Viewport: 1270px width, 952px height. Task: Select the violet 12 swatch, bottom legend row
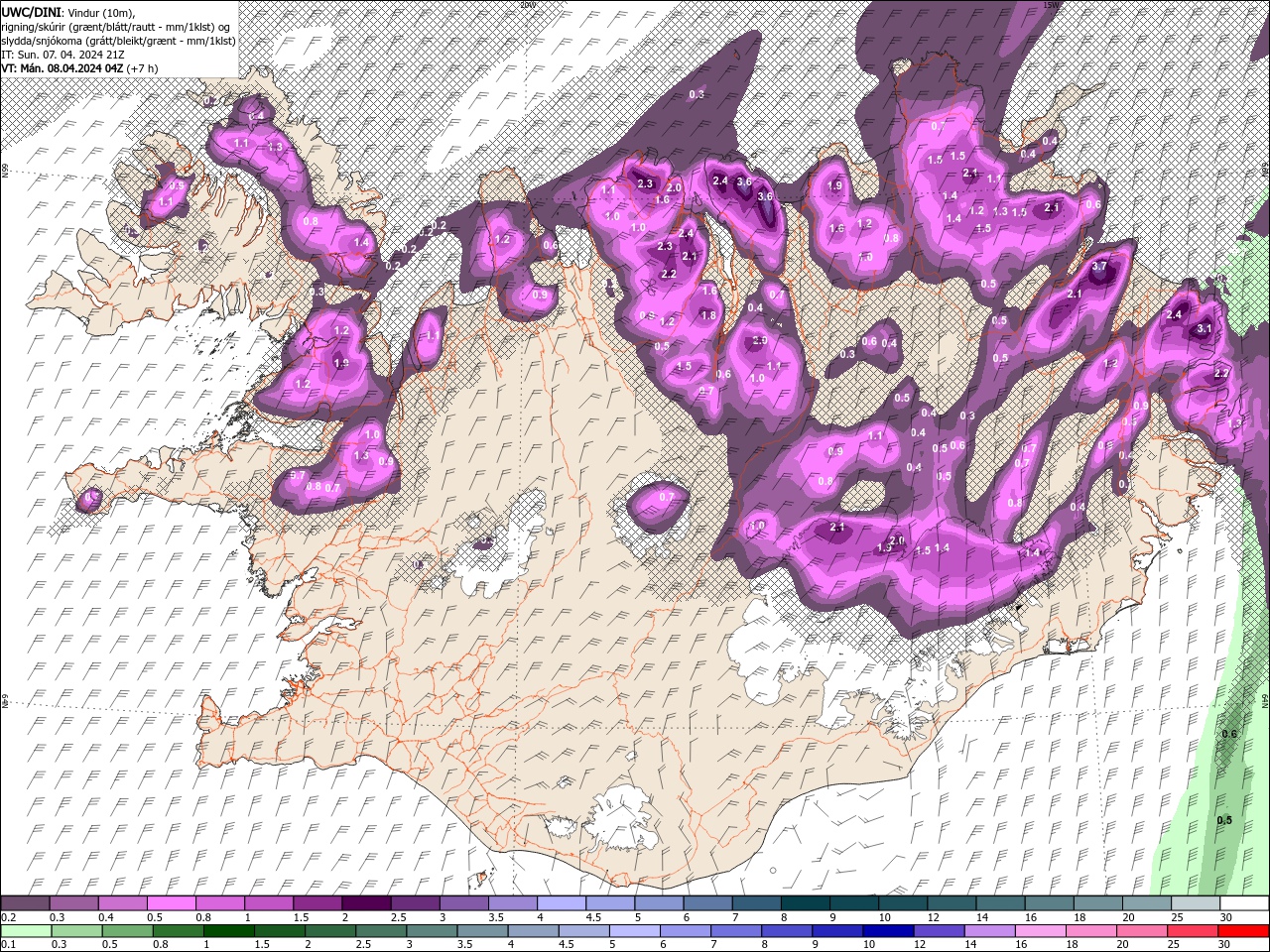tap(939, 931)
